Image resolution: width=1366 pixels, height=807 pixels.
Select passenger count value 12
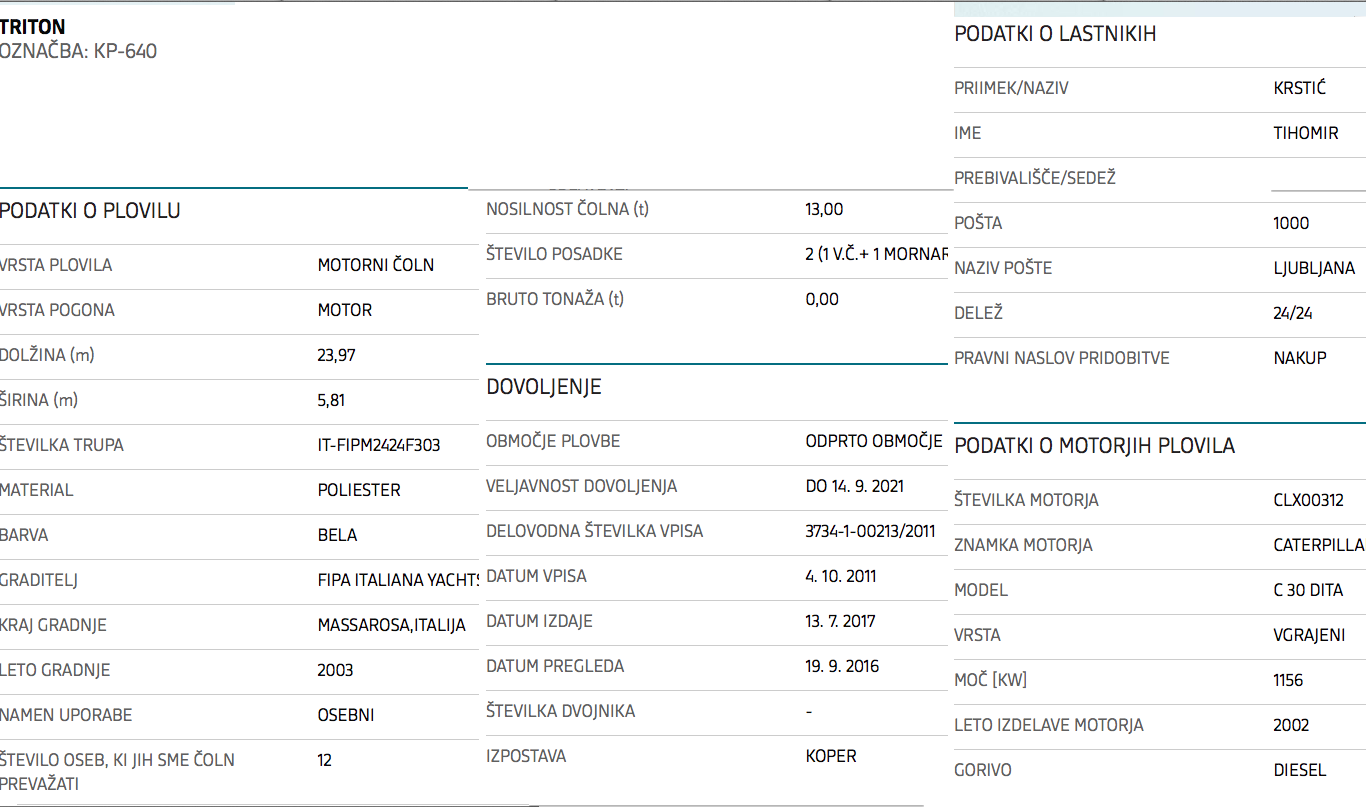[x=325, y=760]
